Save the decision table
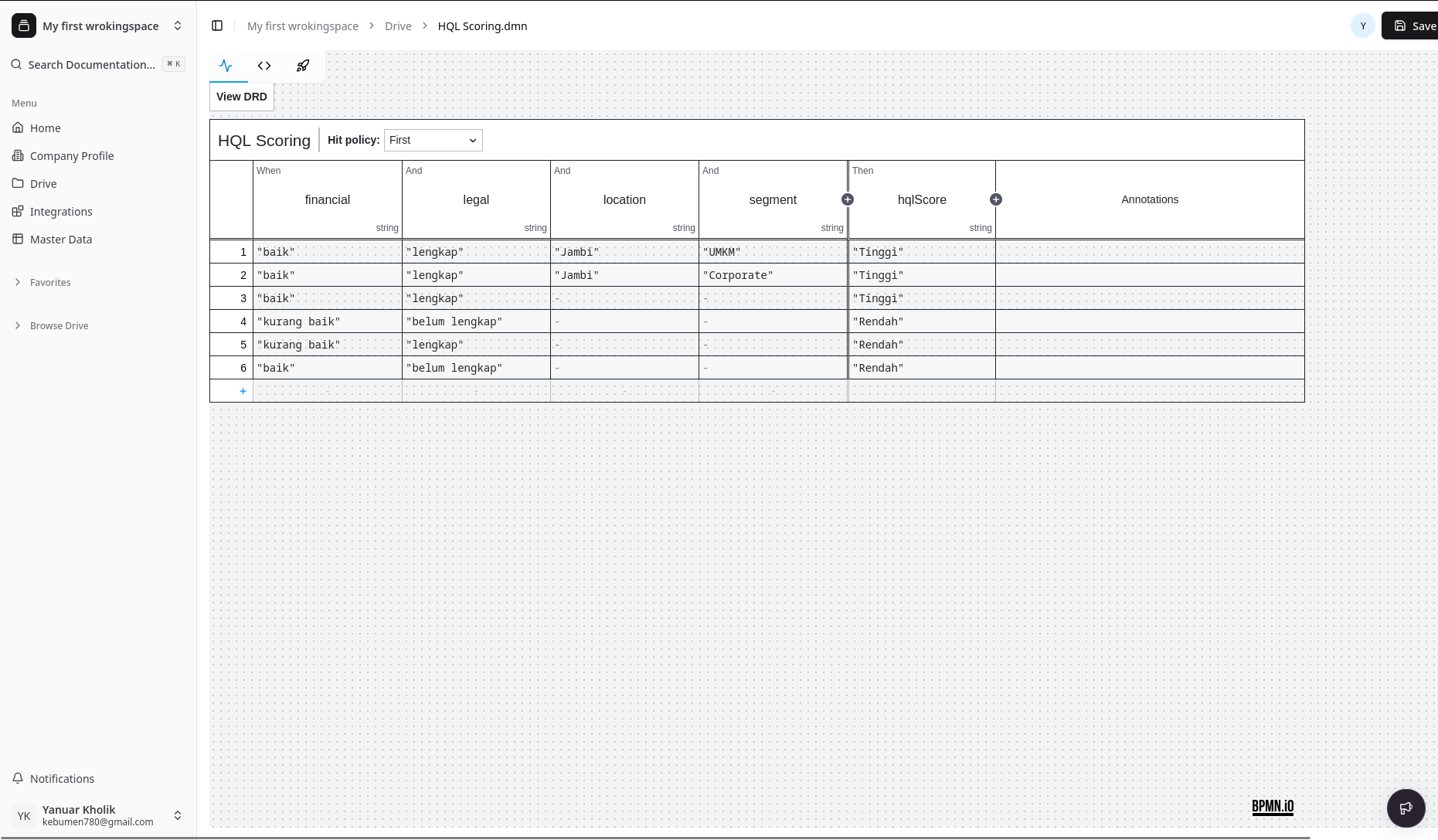 [x=1414, y=26]
